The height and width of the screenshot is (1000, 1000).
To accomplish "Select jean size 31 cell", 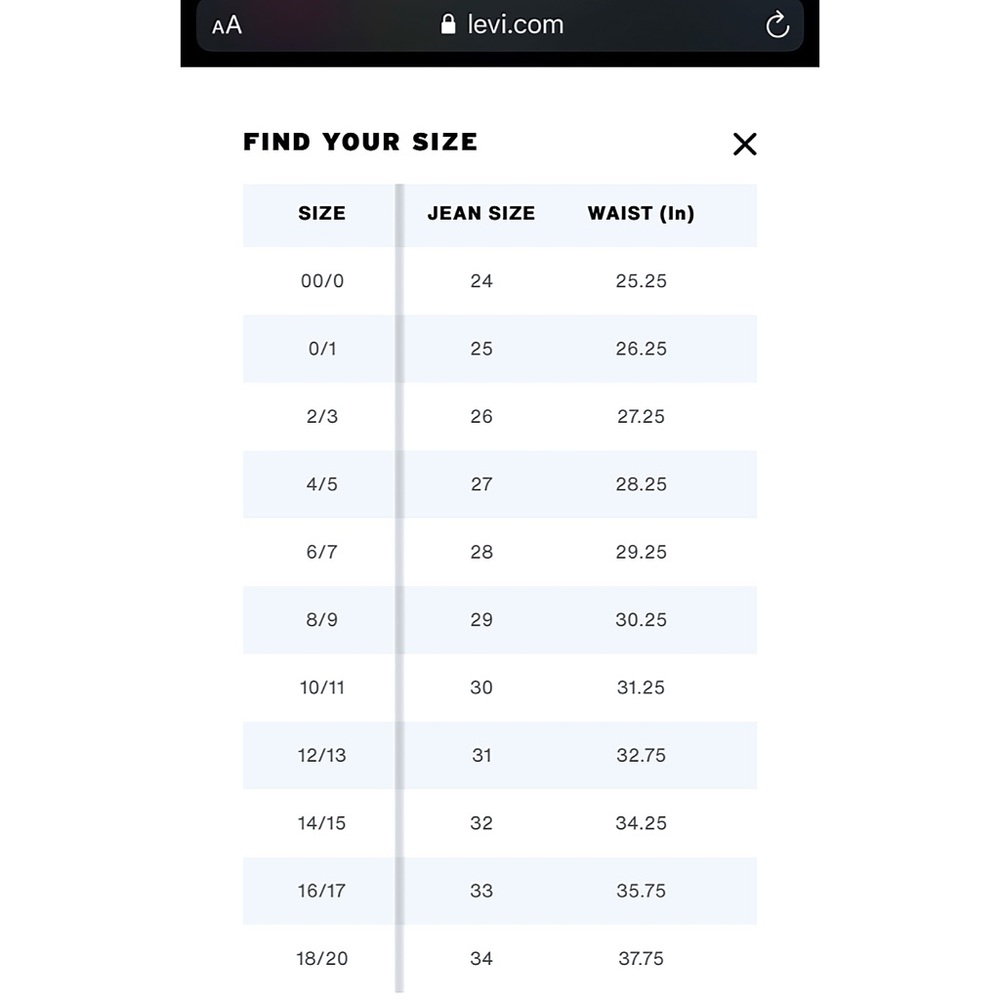I will 482,755.
